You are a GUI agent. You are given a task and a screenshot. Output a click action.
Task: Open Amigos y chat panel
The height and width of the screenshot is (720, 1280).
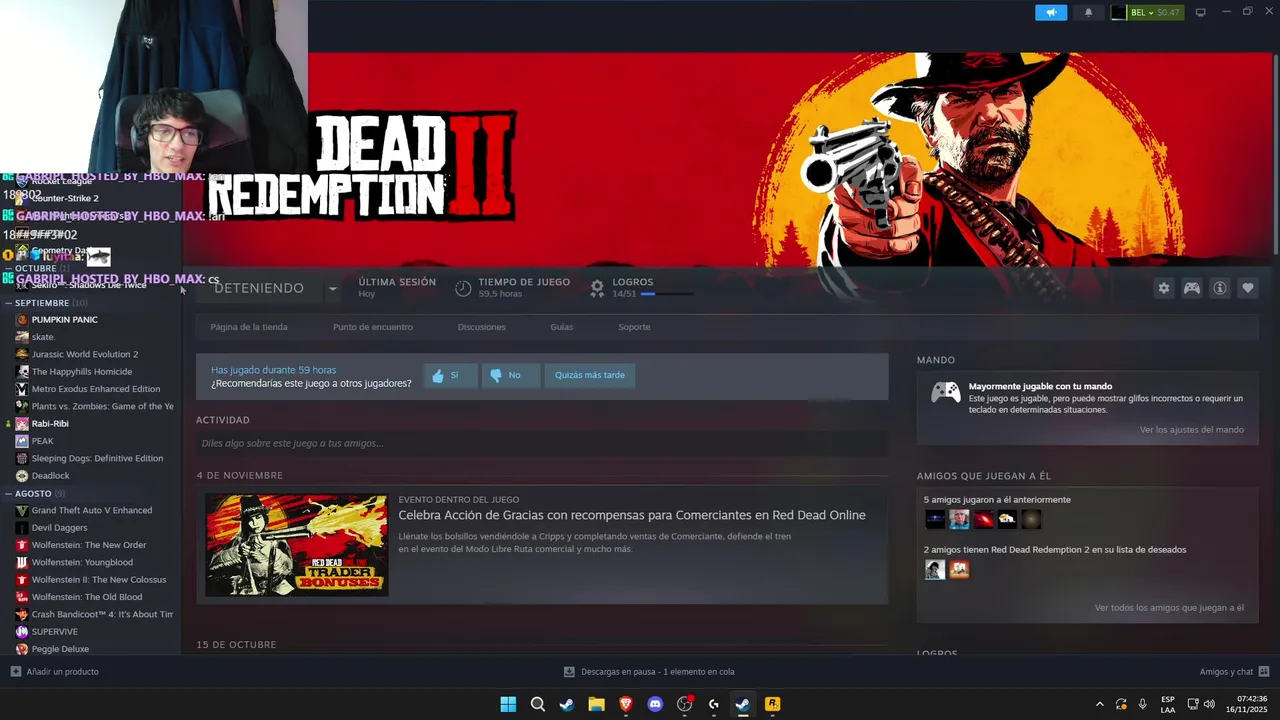click(1234, 672)
